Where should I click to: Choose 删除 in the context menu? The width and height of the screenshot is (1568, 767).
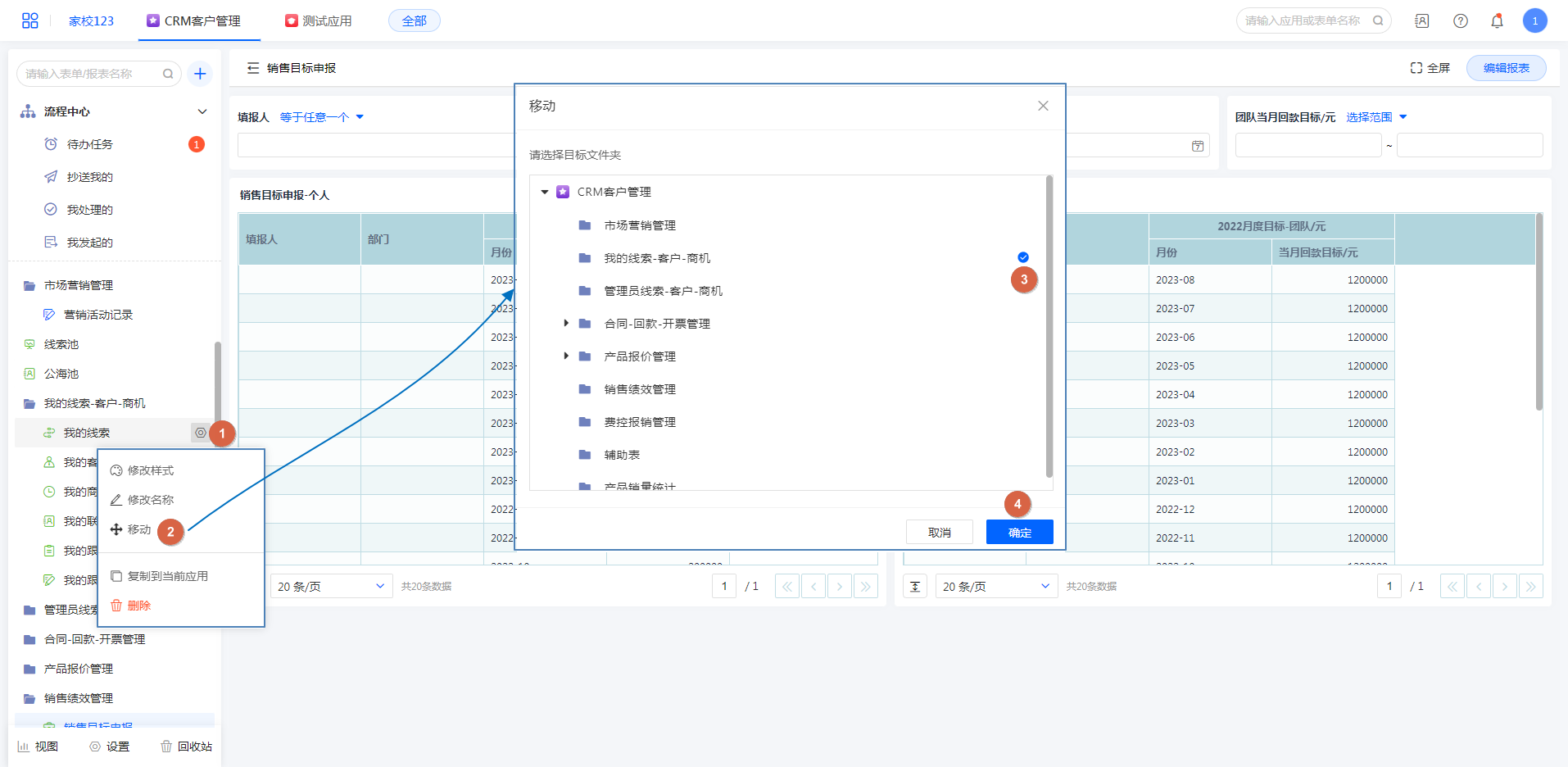[x=138, y=606]
